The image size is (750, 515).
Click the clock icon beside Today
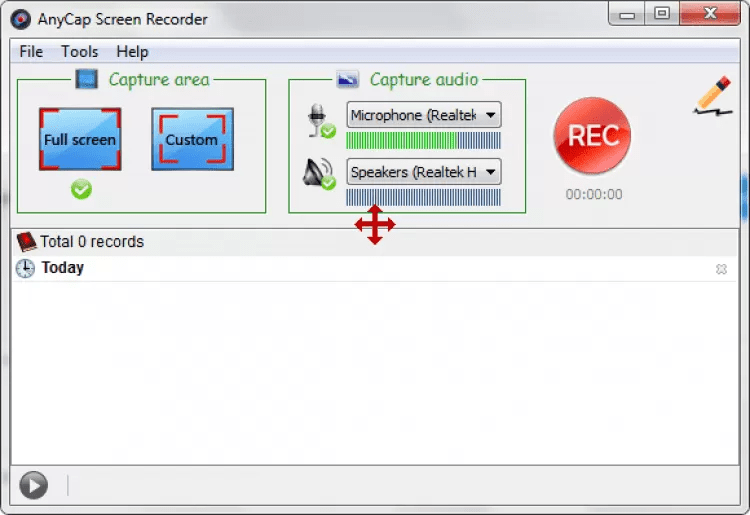point(25,268)
